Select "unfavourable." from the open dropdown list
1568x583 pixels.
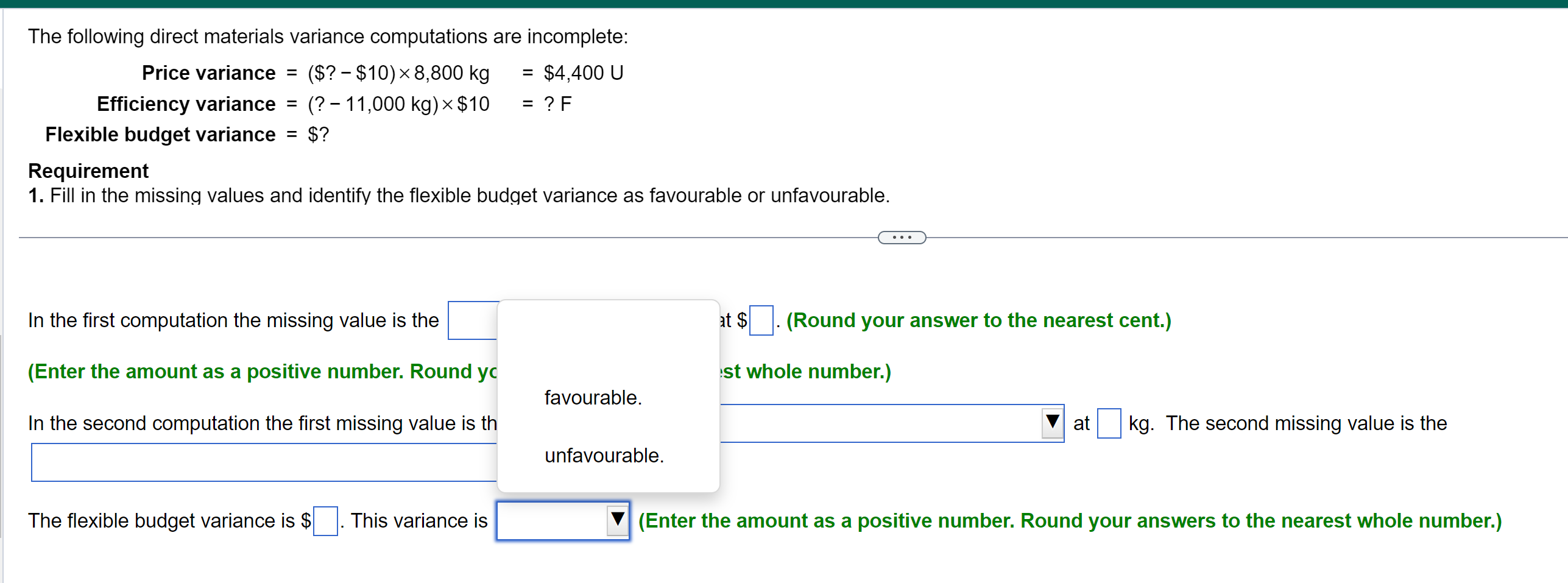[603, 455]
